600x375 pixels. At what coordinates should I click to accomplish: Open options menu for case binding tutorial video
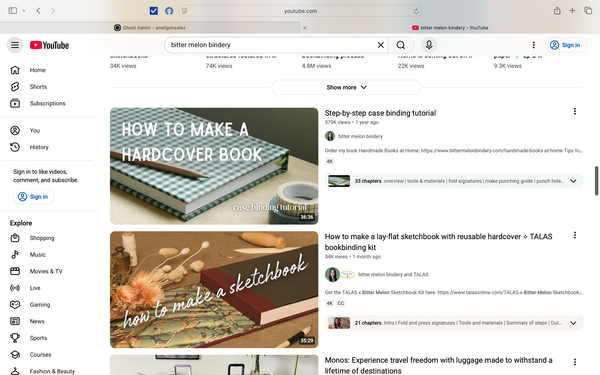574,111
